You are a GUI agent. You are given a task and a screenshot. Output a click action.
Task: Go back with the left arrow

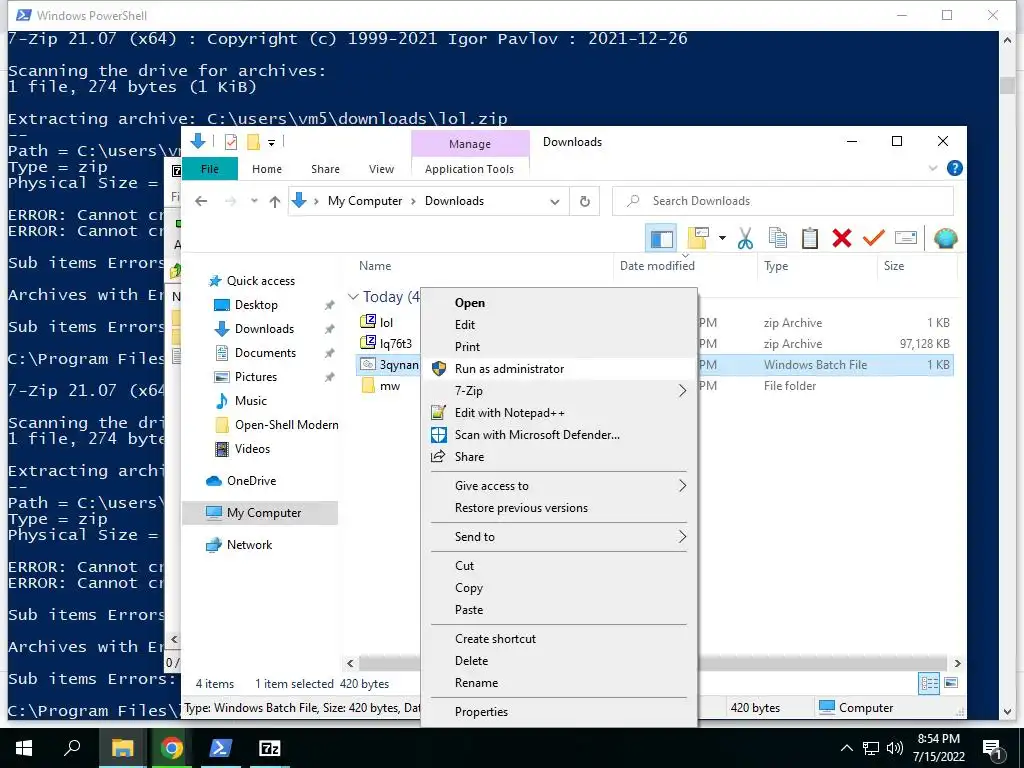point(201,201)
